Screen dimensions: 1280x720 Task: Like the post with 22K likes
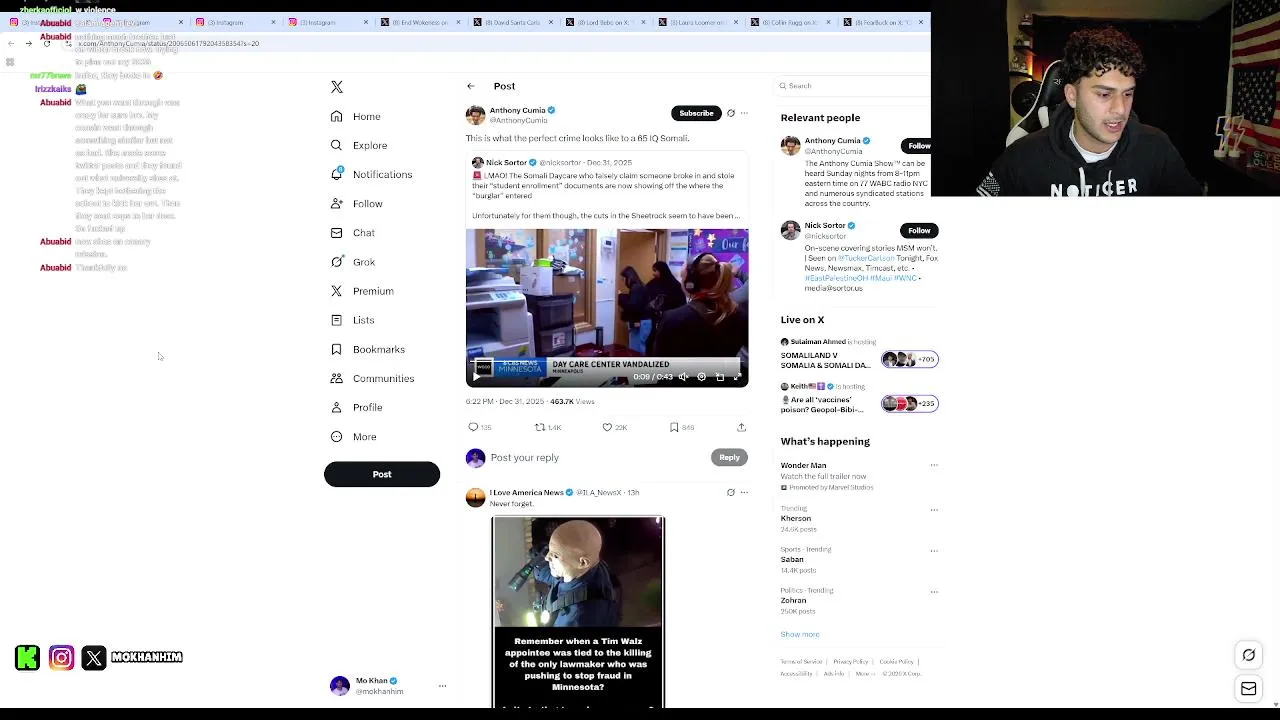click(607, 427)
